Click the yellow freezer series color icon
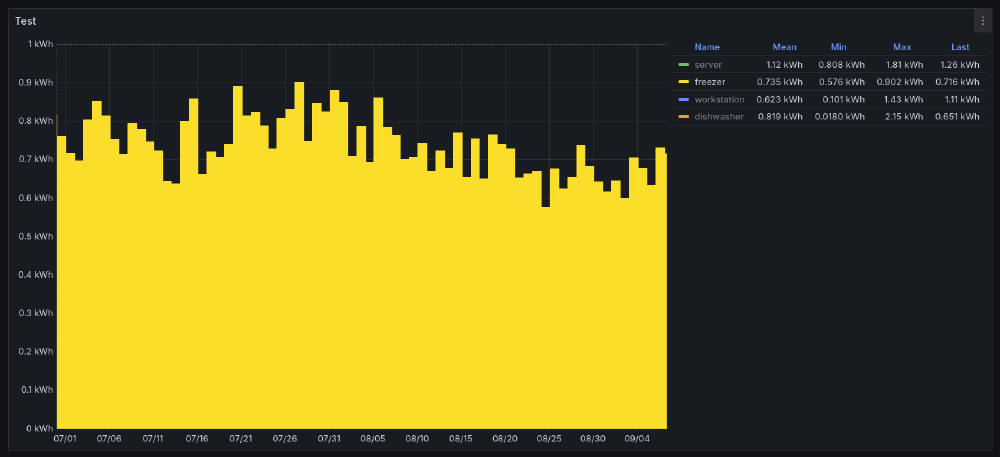This screenshot has width=1000, height=457. click(683, 82)
